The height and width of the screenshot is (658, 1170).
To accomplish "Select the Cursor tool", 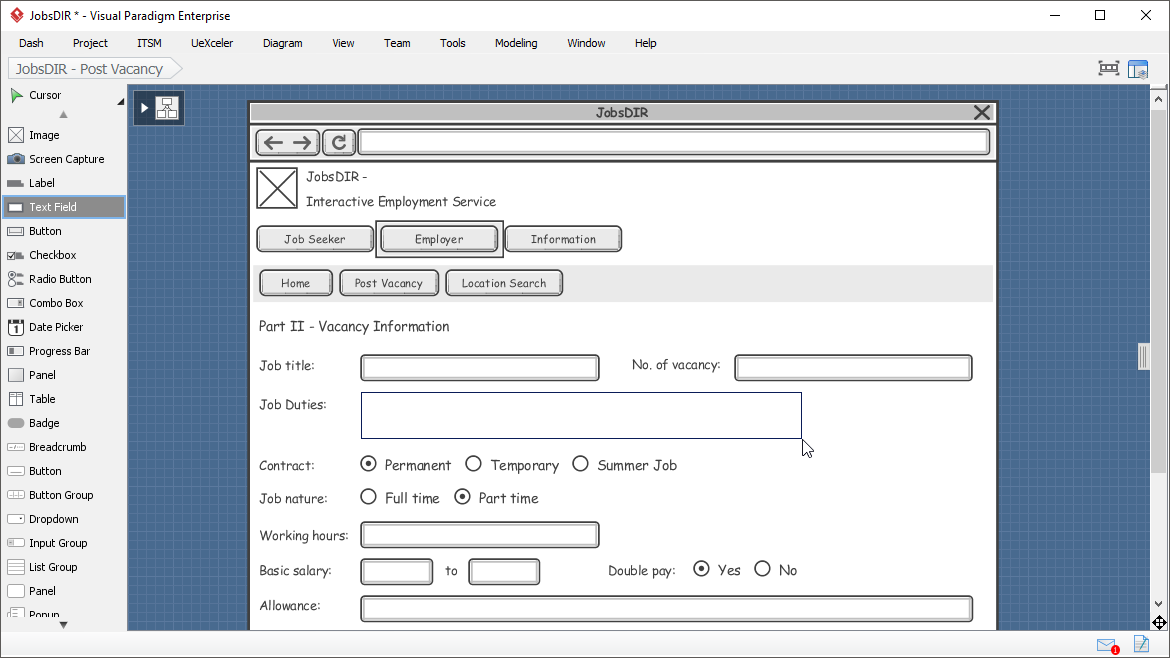I will click(45, 94).
